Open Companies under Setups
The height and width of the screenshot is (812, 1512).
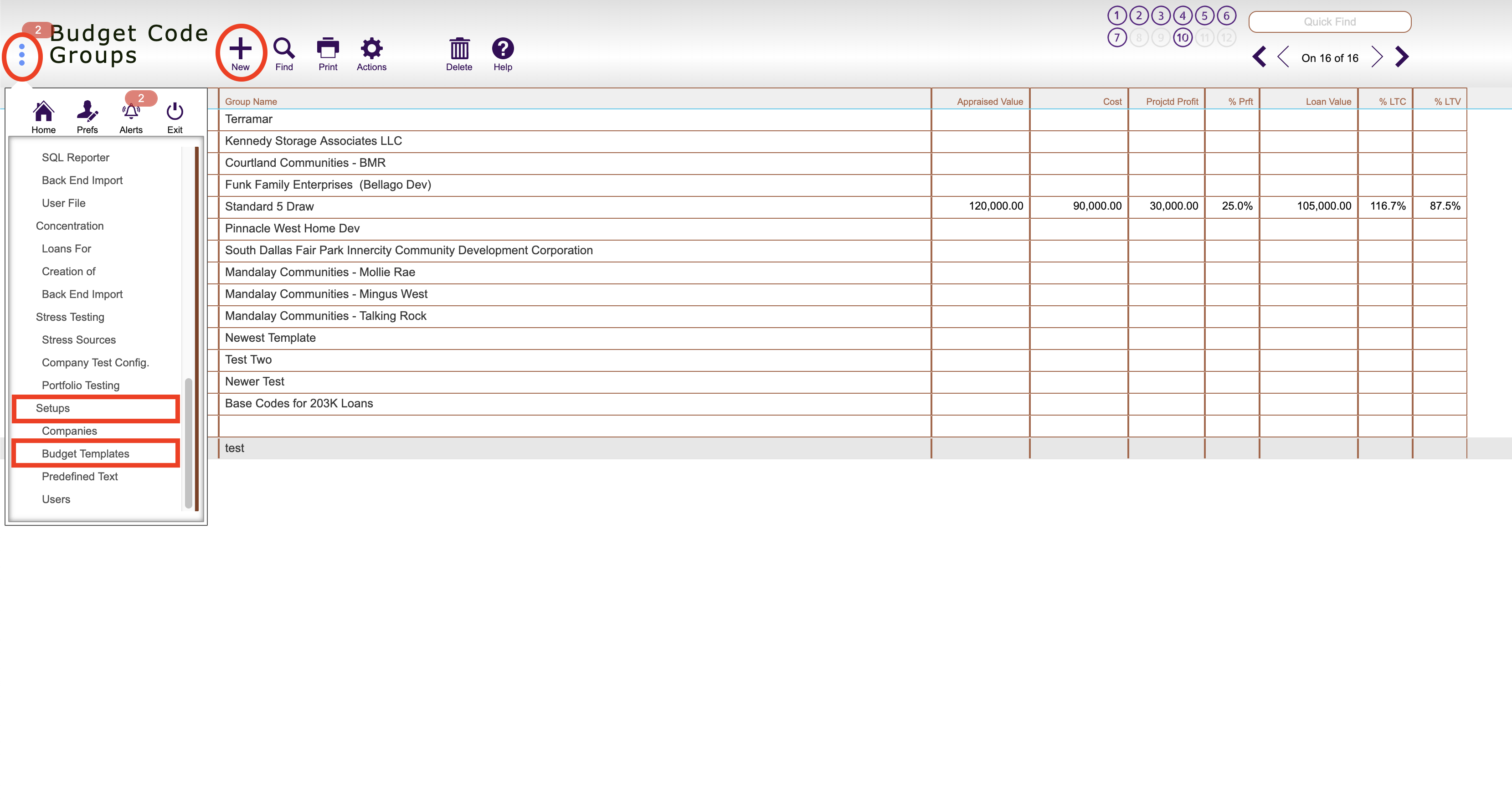click(x=69, y=431)
